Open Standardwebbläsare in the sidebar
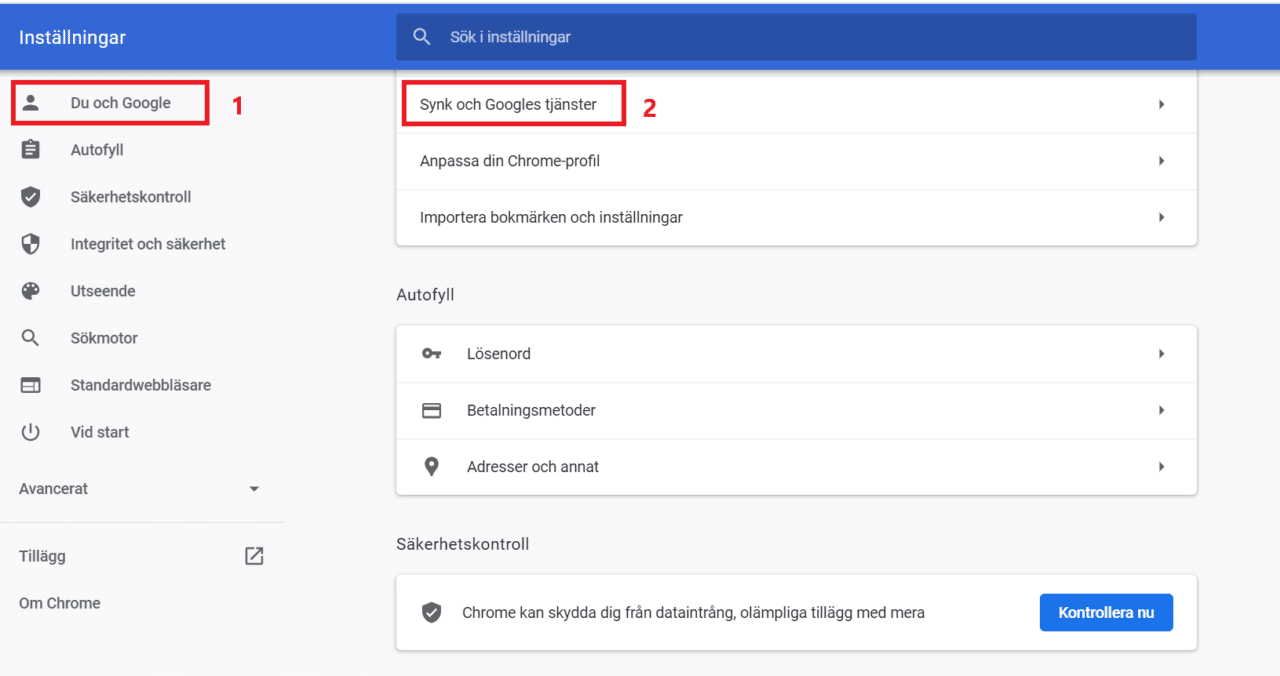Viewport: 1280px width, 676px height. [142, 385]
